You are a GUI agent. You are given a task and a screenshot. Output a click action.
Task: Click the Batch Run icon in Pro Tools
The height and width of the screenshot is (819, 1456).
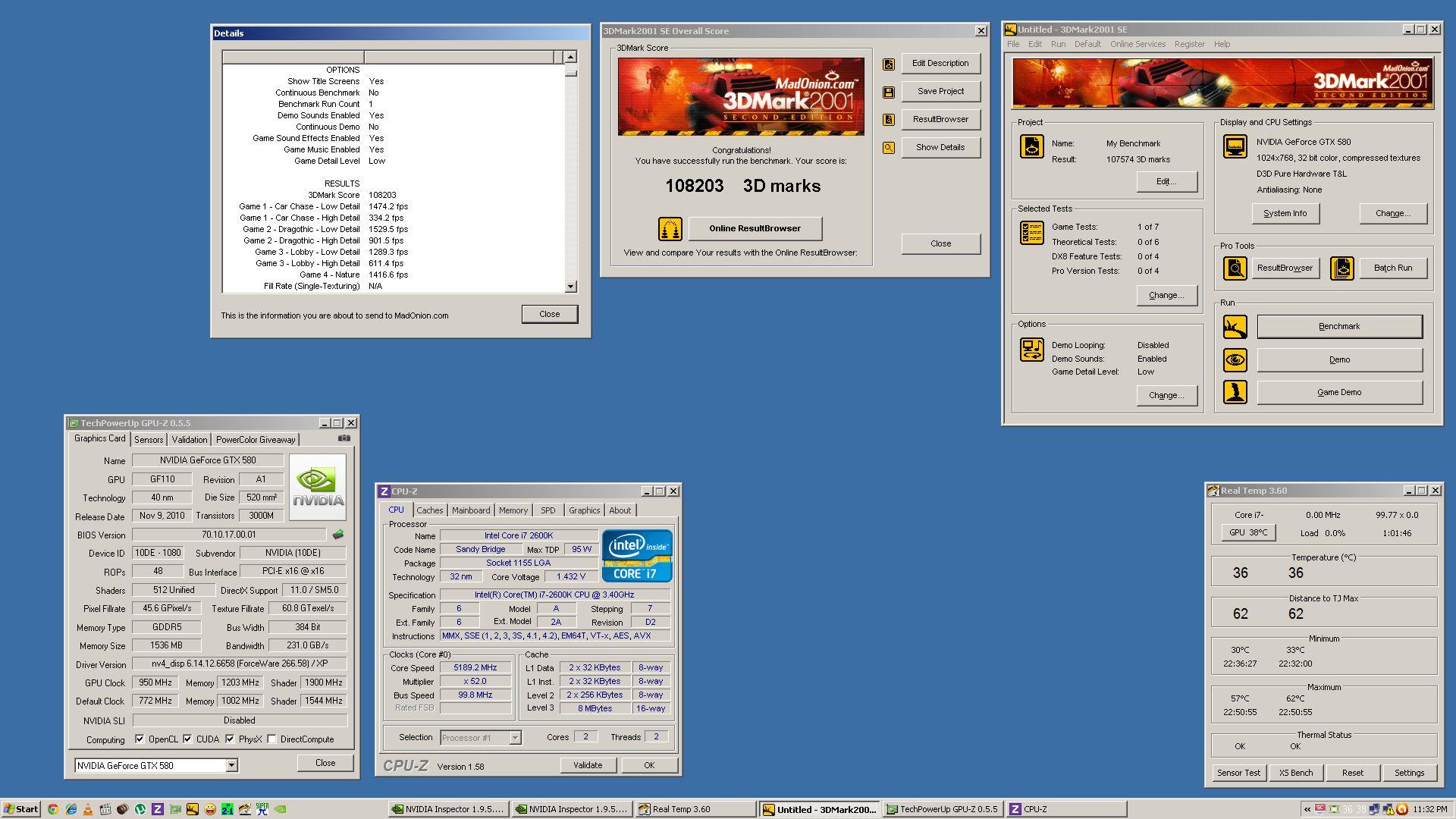[x=1341, y=268]
